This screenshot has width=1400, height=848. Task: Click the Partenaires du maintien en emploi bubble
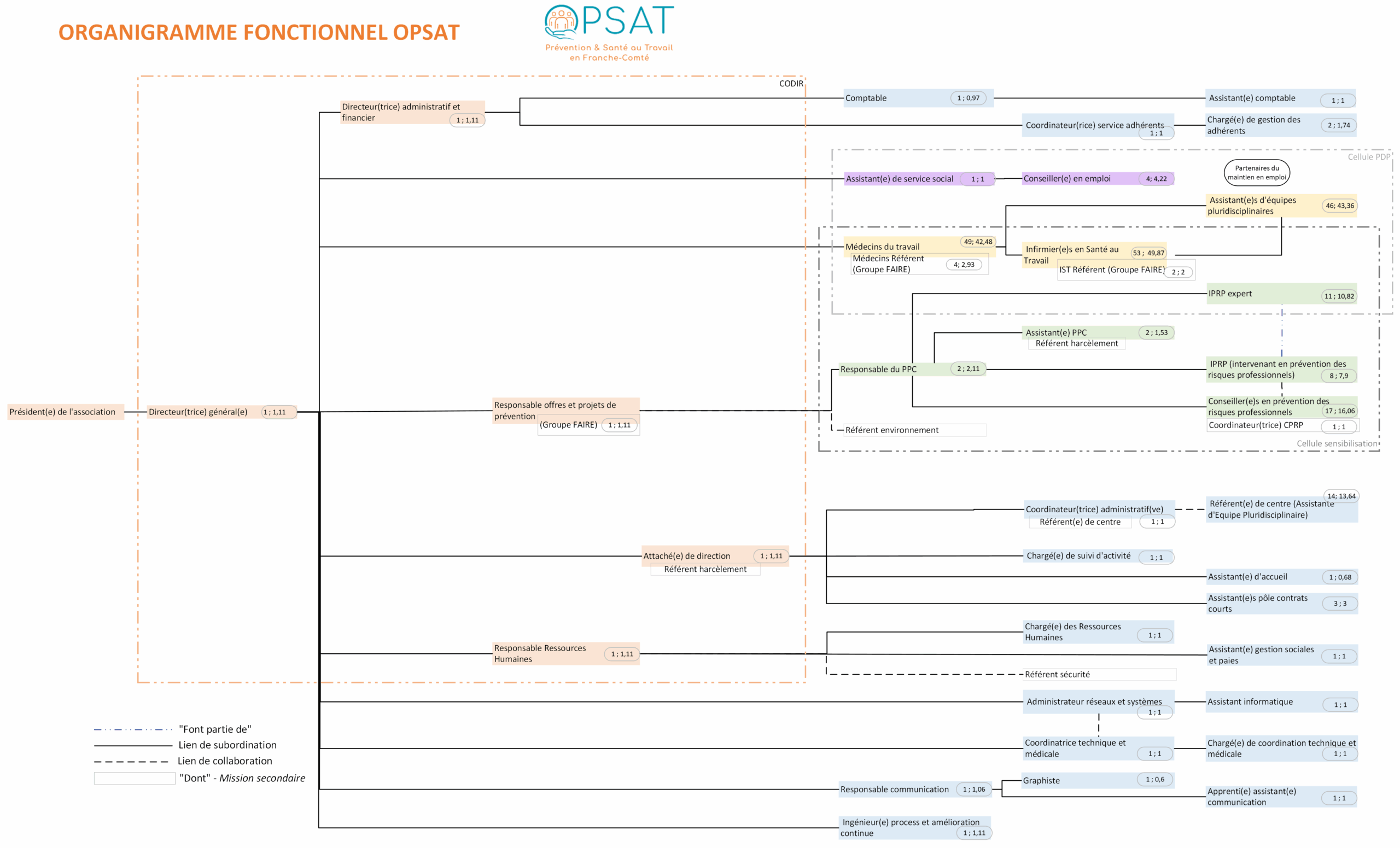coord(1256,173)
